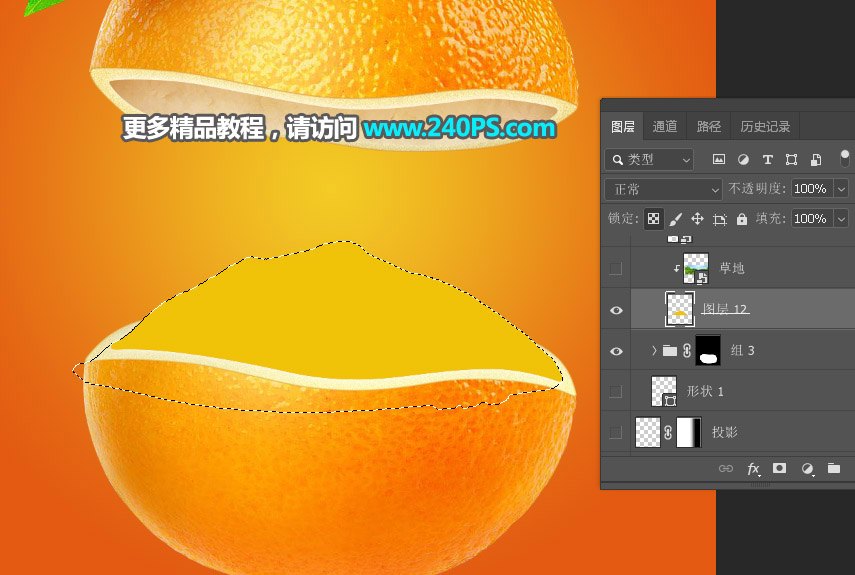Create new fill or adjustment layer
This screenshot has width=855, height=575.
click(x=807, y=469)
